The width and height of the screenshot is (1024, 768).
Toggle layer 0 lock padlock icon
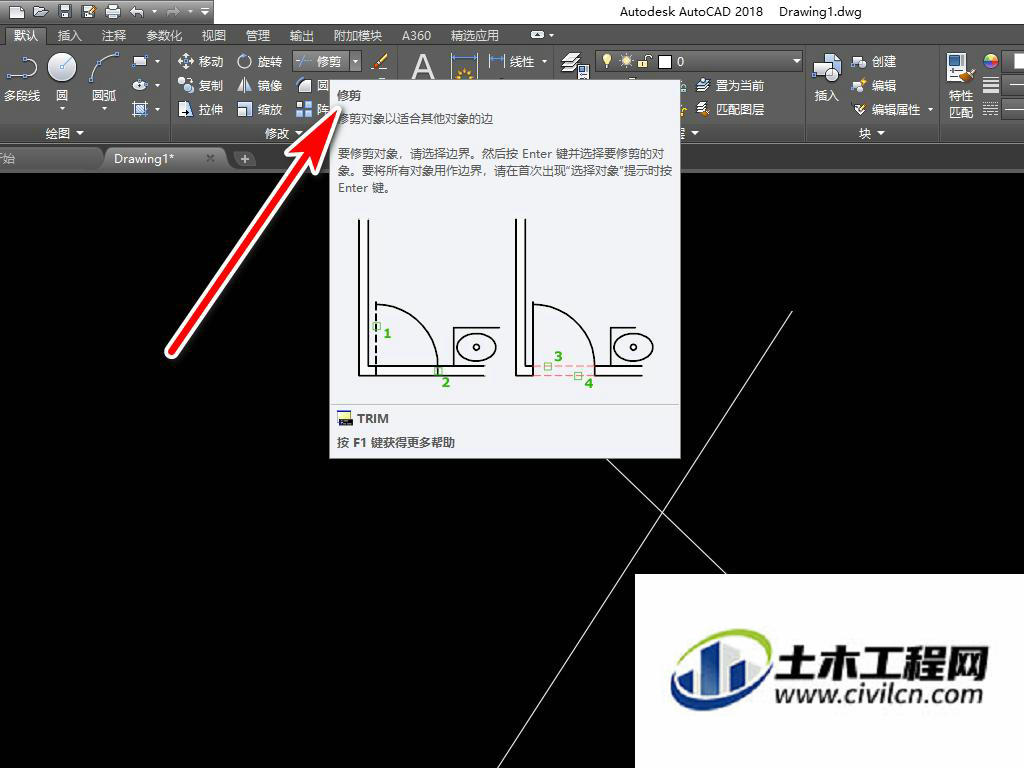tap(645, 61)
